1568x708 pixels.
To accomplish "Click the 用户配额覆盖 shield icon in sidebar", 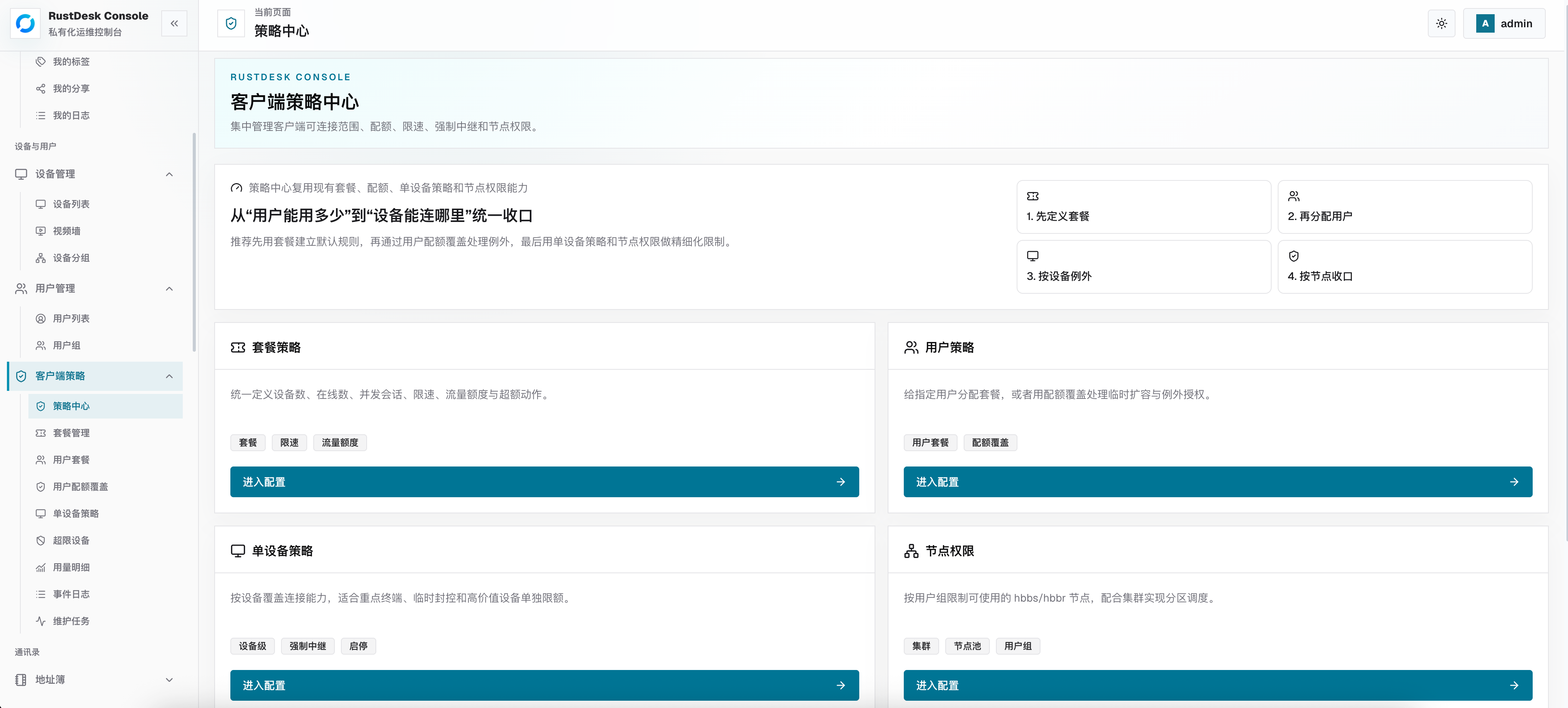I will click(41, 486).
